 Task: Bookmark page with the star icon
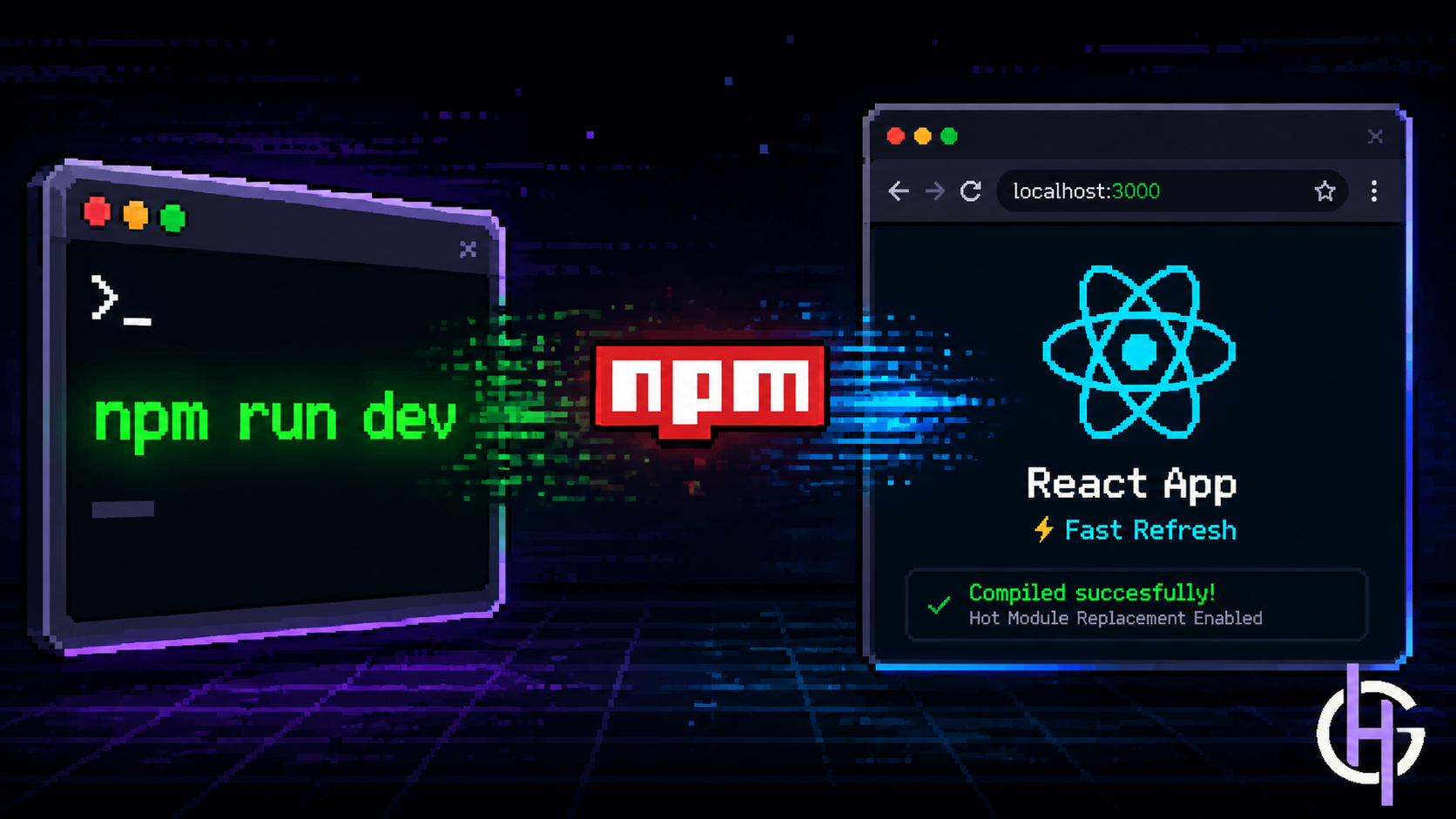pyautogui.click(x=1325, y=191)
